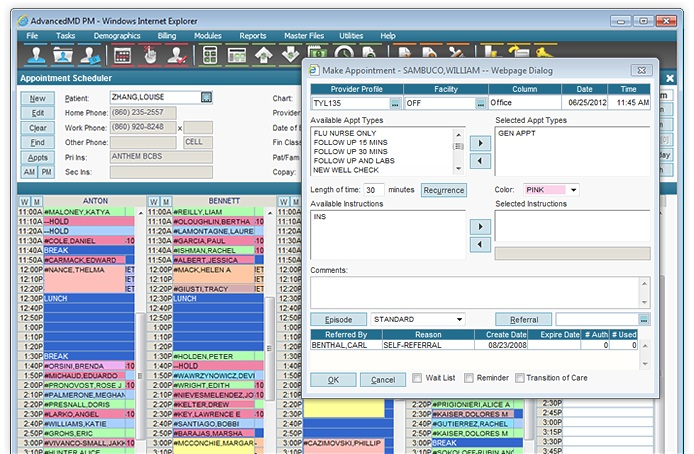Viewport: 694px width, 454px height.
Task: Check the Wait List checkbox
Action: click(417, 378)
